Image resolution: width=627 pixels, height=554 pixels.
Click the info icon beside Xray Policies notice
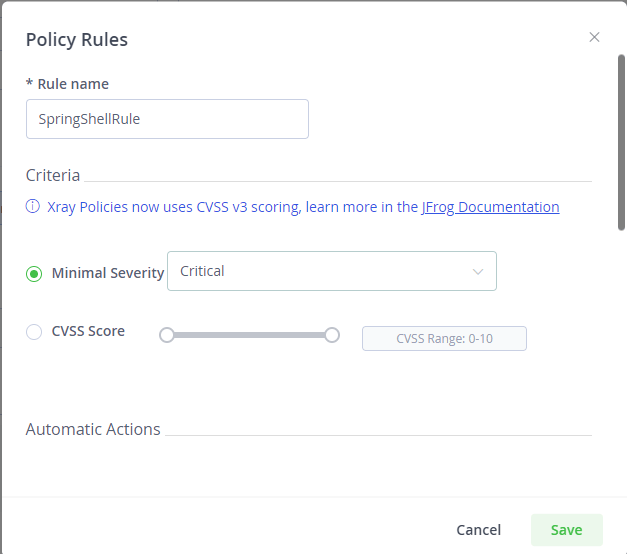tap(33, 207)
